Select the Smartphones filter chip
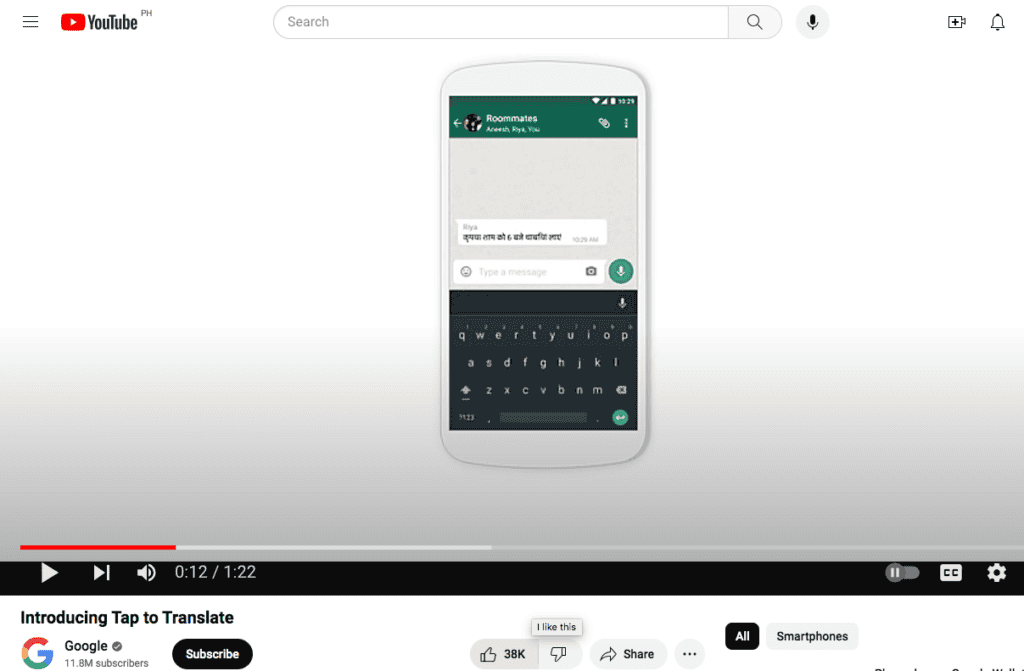This screenshot has height=671, width=1024. point(812,636)
